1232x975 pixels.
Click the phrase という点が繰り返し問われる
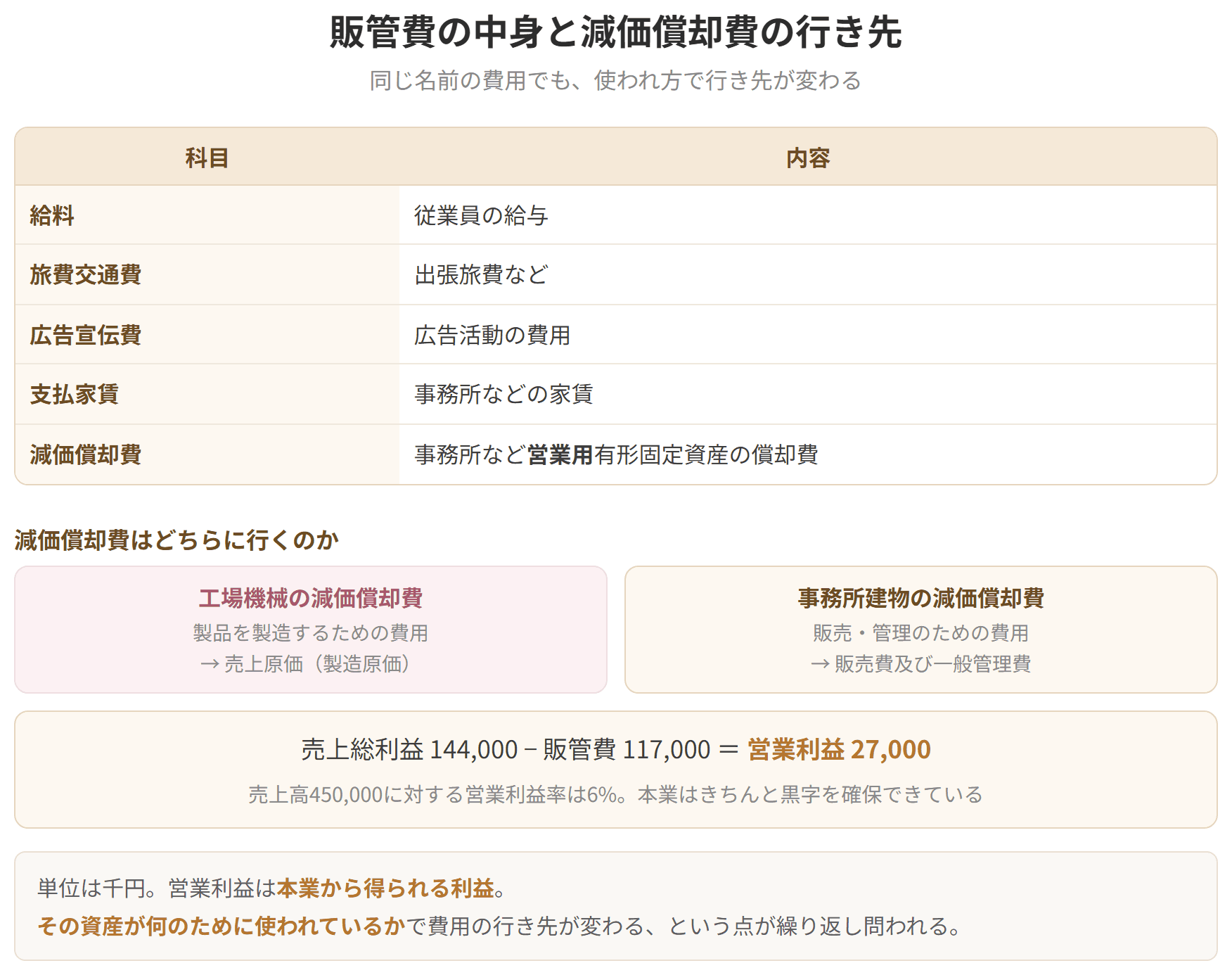[x=807, y=926]
